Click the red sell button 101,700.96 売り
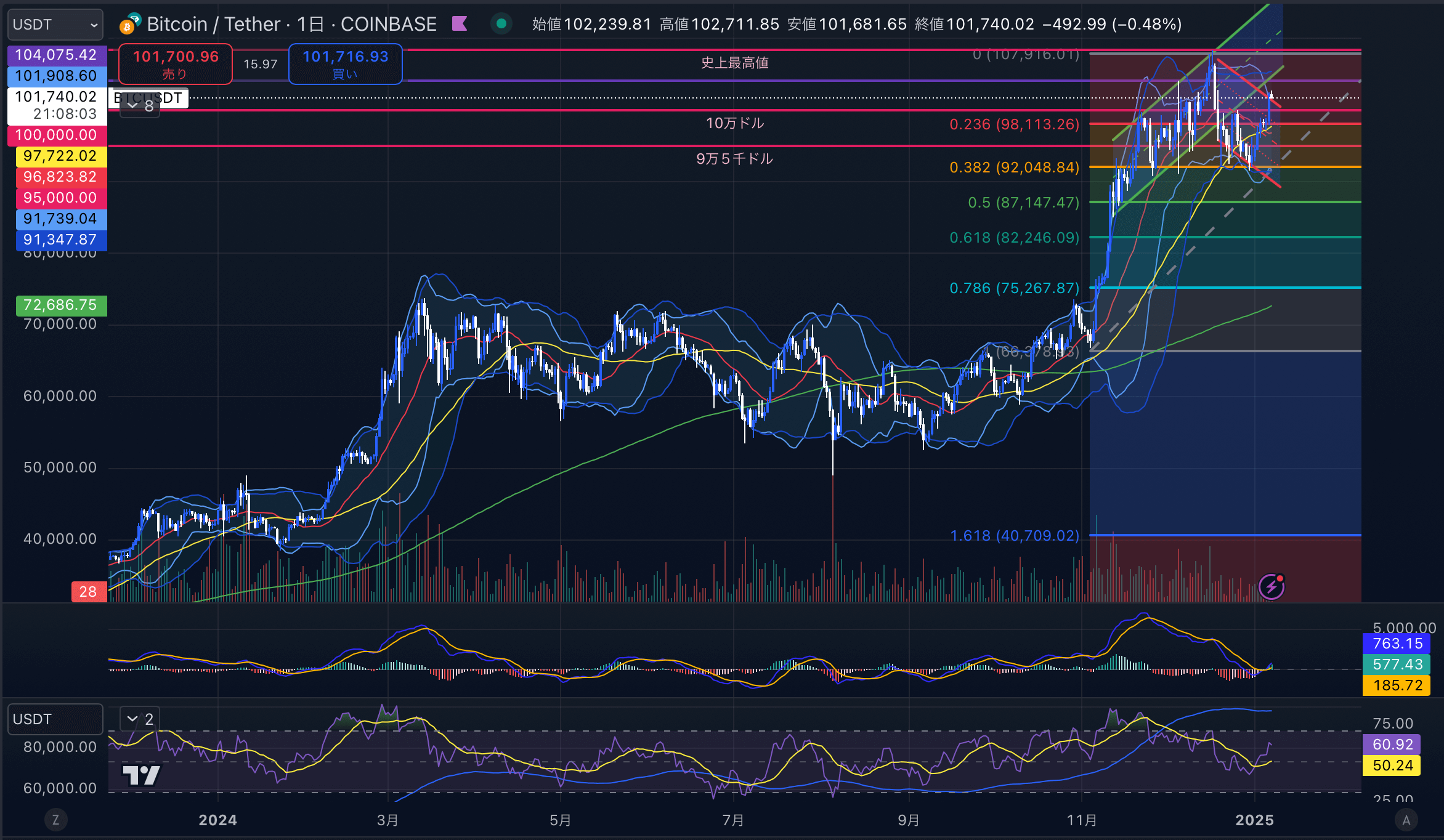 (x=176, y=64)
